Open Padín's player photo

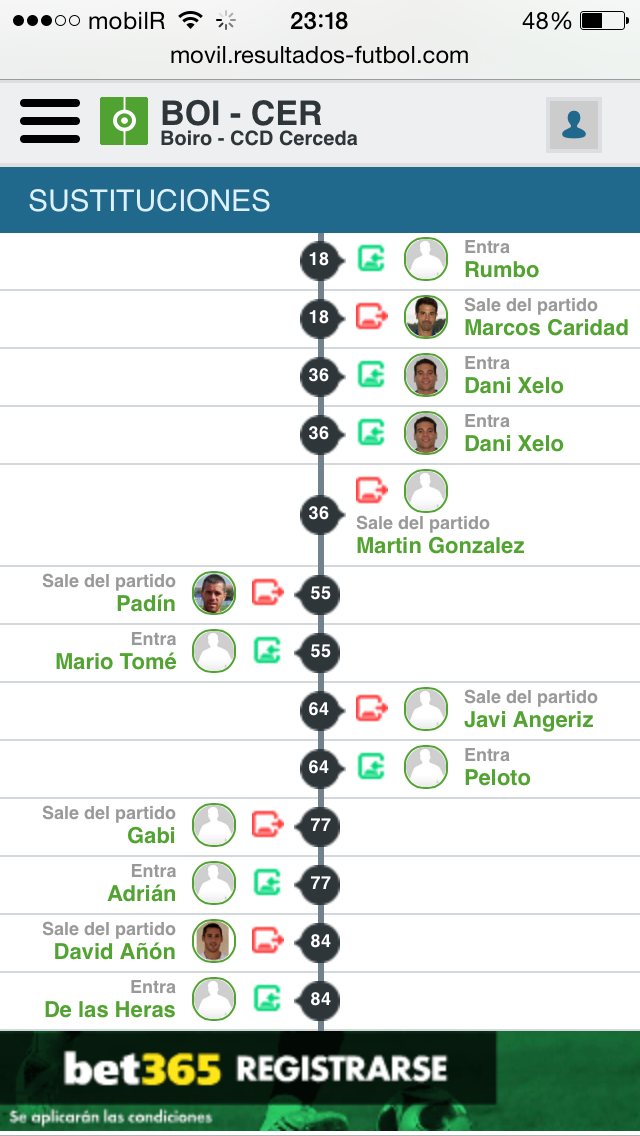[x=214, y=593]
